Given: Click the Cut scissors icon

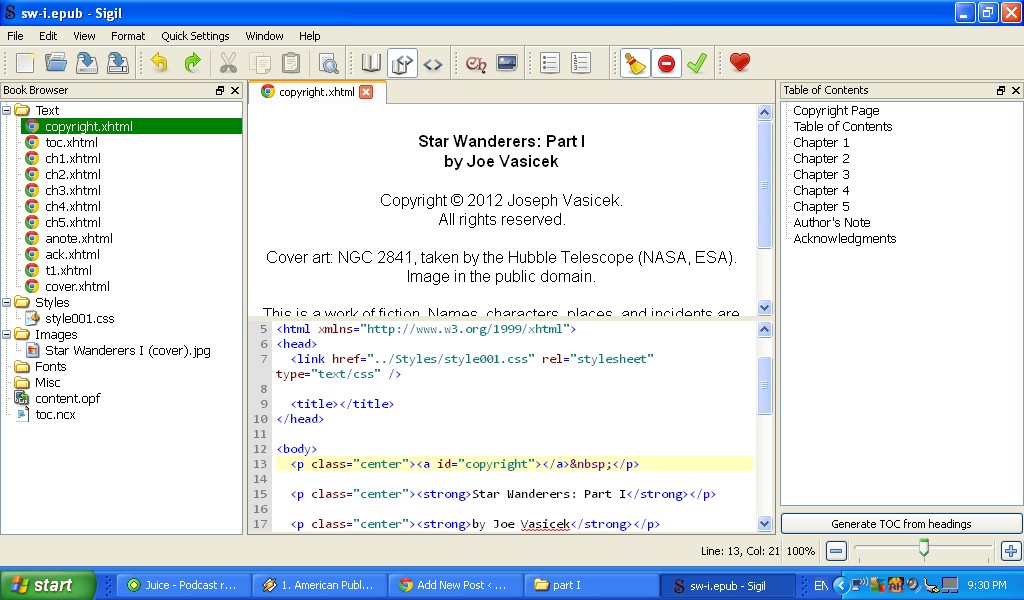Looking at the screenshot, I should (x=228, y=63).
